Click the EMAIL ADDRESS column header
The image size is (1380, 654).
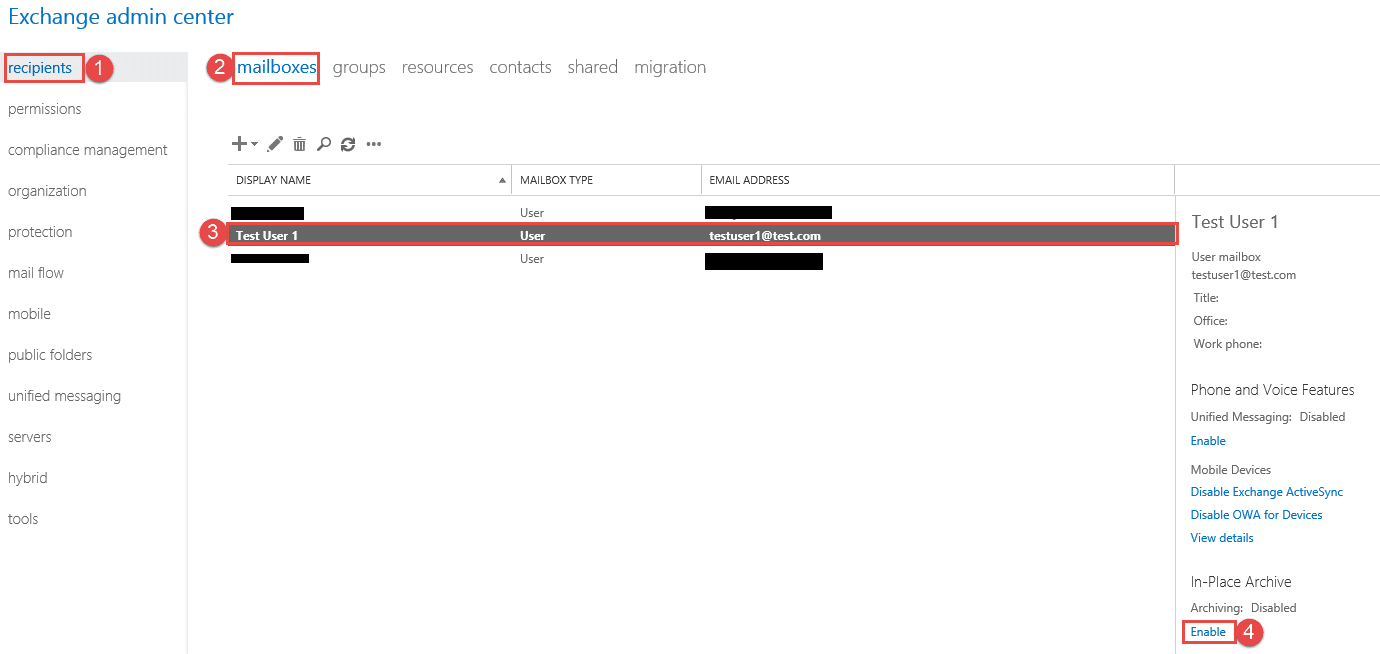[937, 180]
